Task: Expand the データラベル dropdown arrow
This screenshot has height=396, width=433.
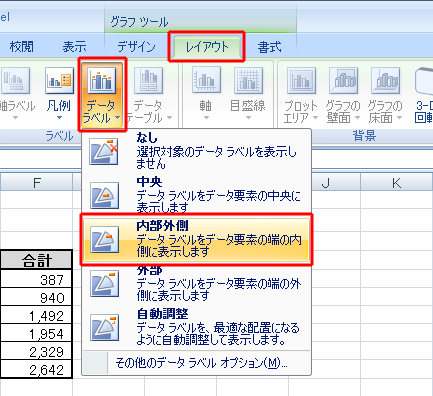Action: tap(117, 118)
